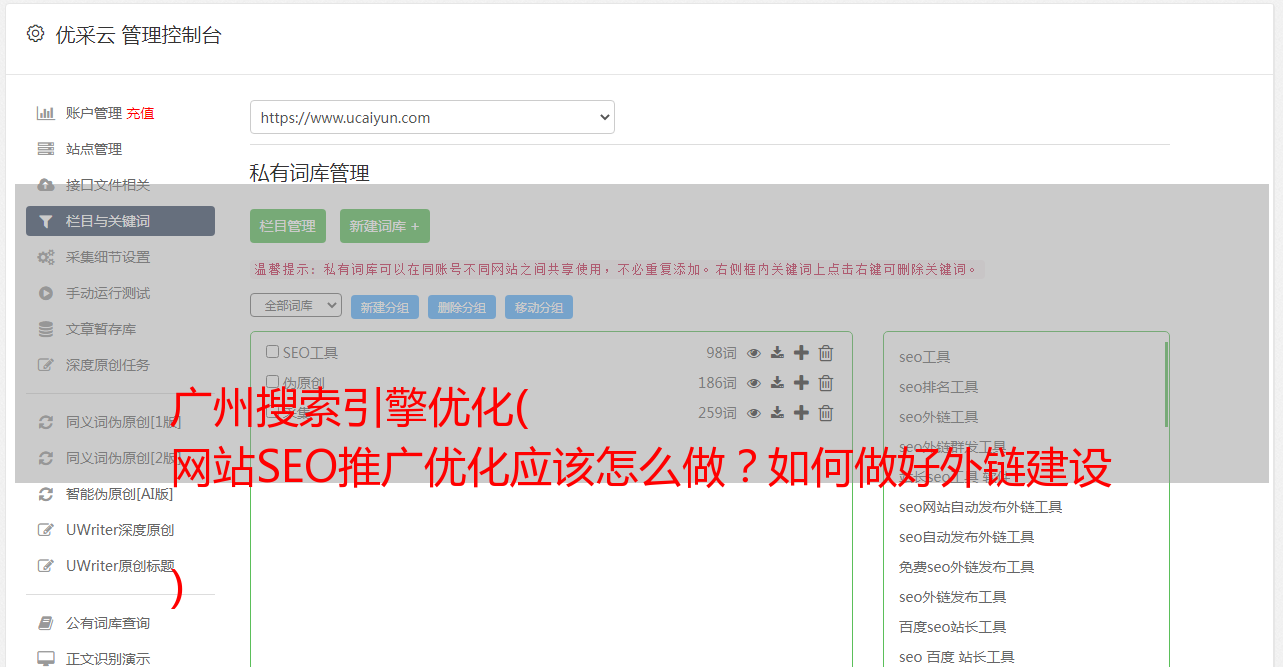Click the plus icon in 259词 row
Viewport: 1283px width, 667px height.
[801, 413]
